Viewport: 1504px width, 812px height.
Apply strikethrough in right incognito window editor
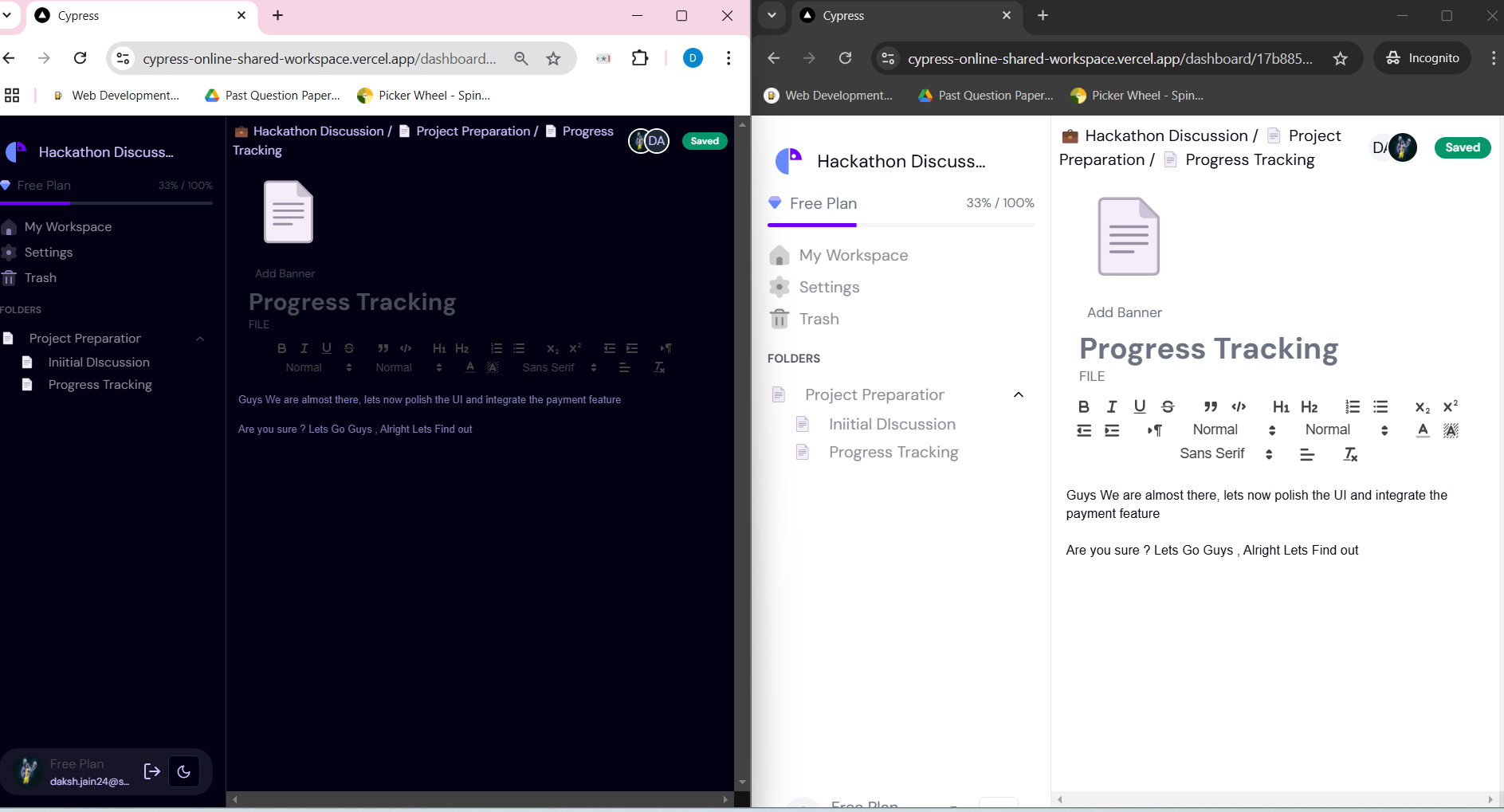pos(1168,406)
